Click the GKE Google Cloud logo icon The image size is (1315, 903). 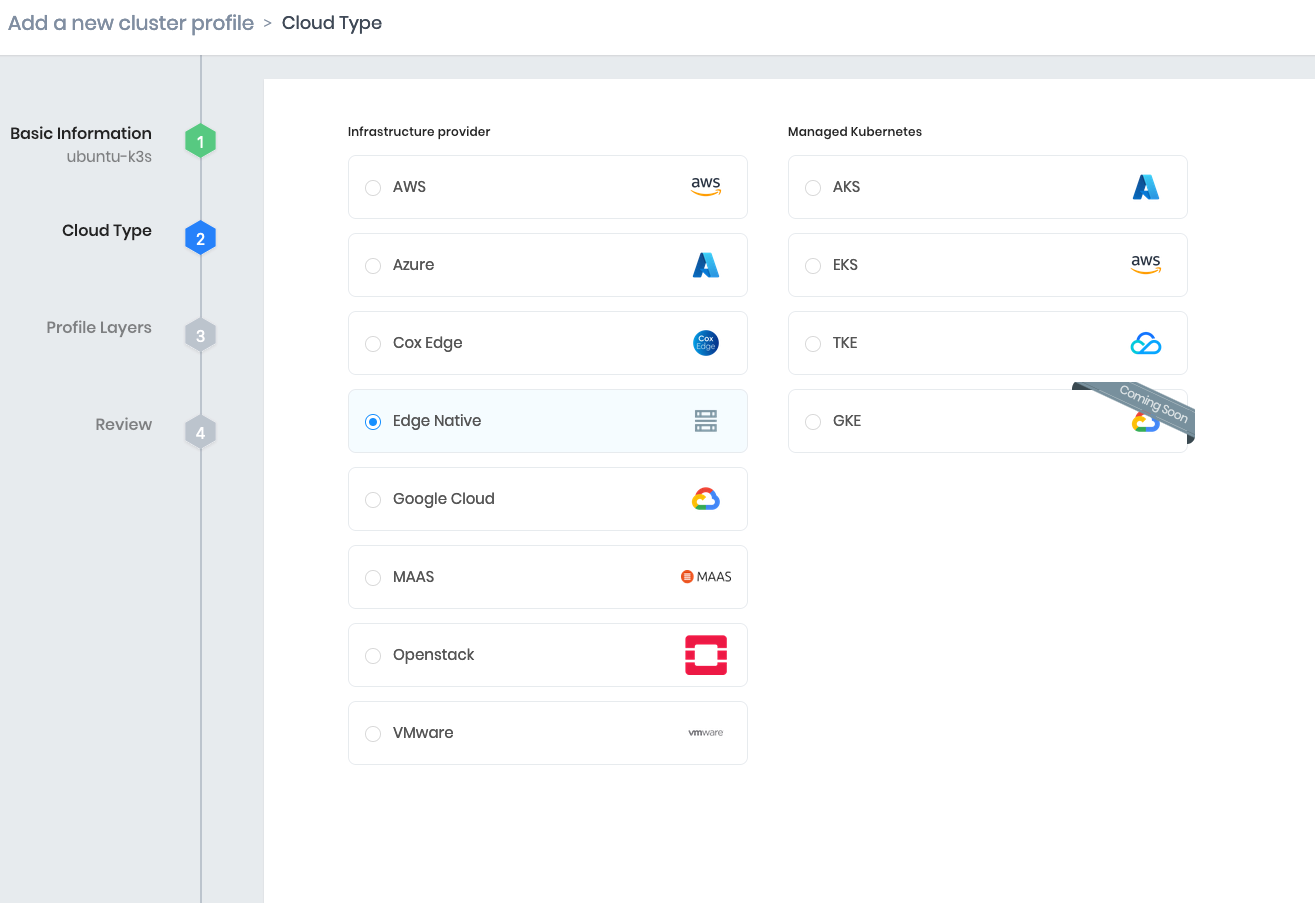pos(1145,422)
